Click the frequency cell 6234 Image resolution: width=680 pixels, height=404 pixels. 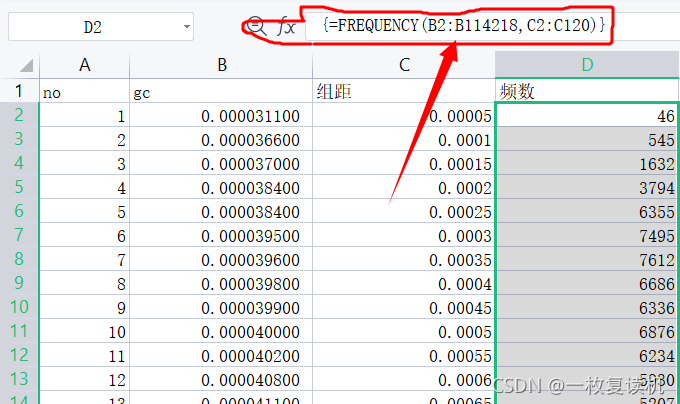(587, 355)
